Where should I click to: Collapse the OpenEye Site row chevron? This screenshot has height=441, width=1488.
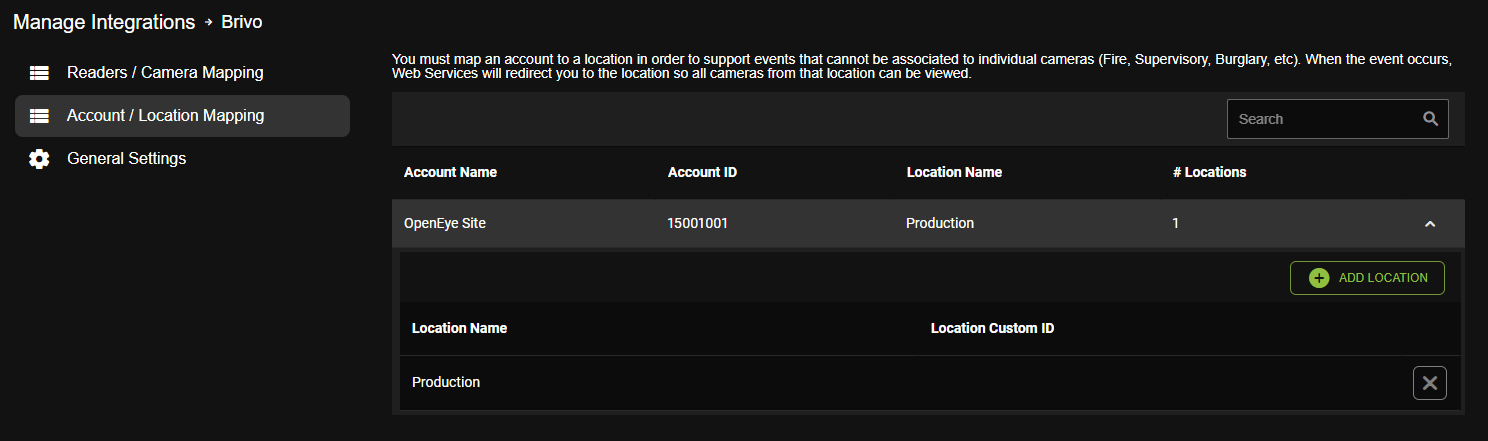point(1430,224)
